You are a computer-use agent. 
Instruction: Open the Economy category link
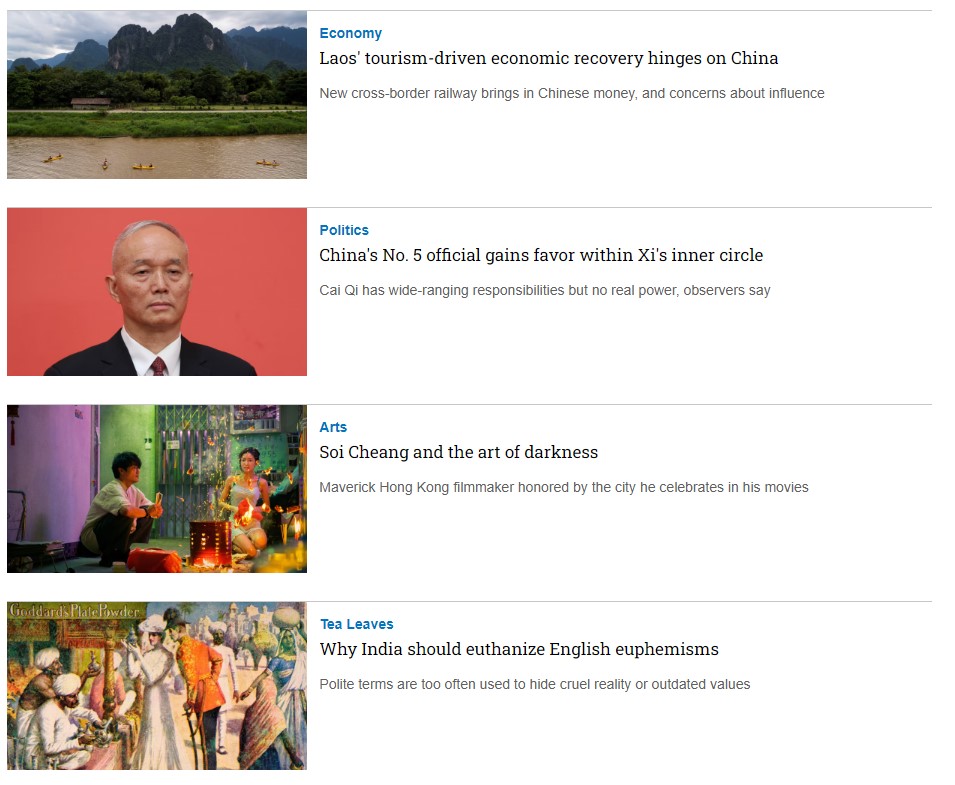click(350, 33)
